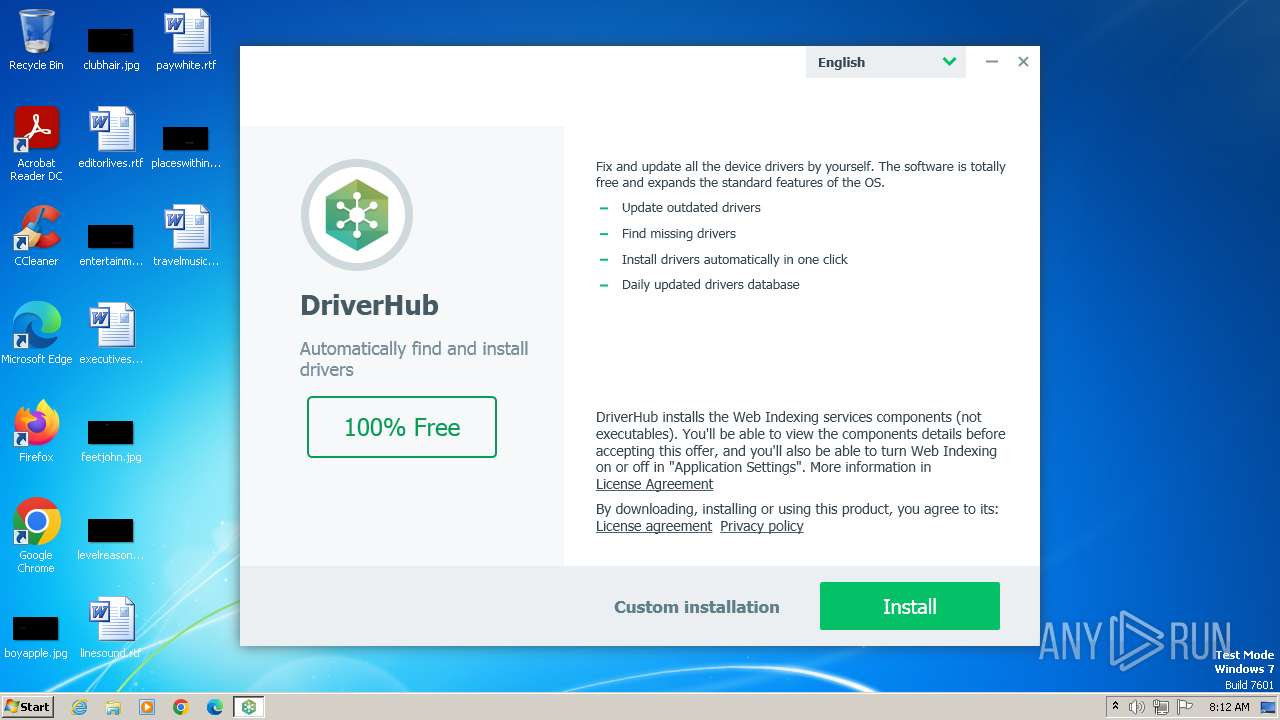
Task: Select clubhair.jpg desktop file
Action: [x=111, y=48]
